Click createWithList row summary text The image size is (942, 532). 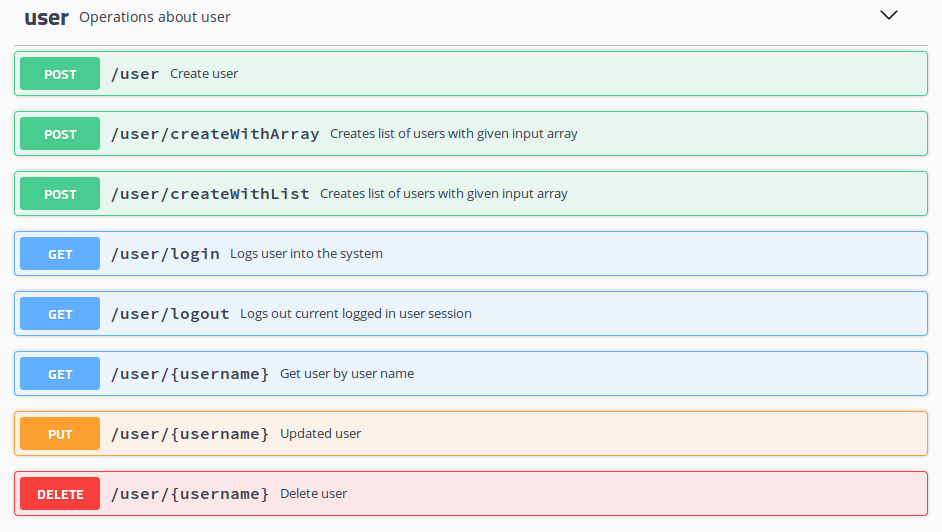[x=443, y=193]
